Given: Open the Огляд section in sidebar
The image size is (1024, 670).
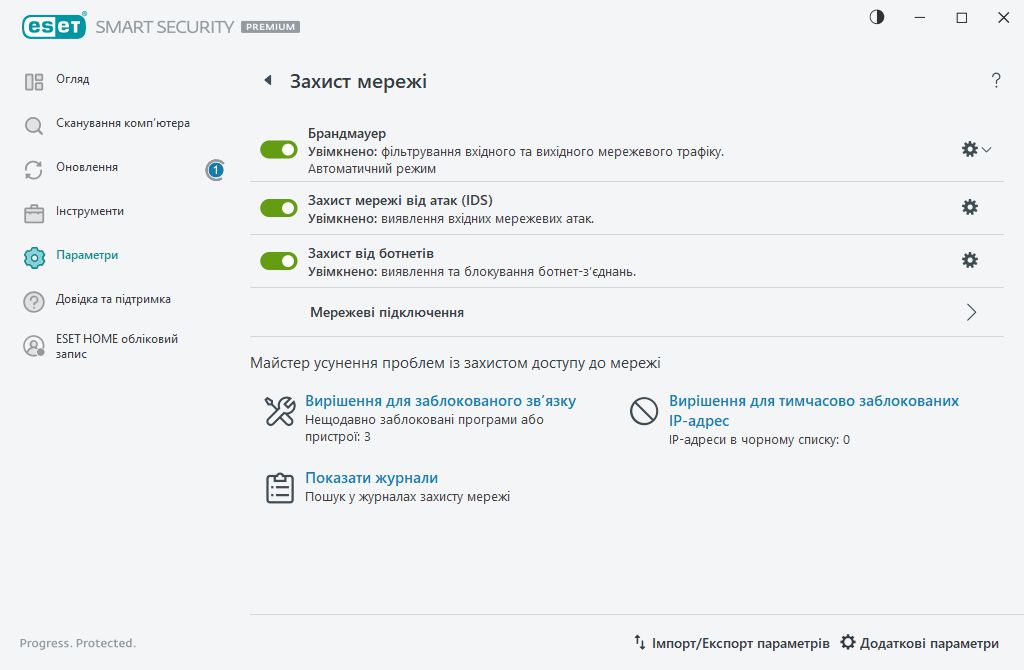Looking at the screenshot, I should click(x=73, y=80).
